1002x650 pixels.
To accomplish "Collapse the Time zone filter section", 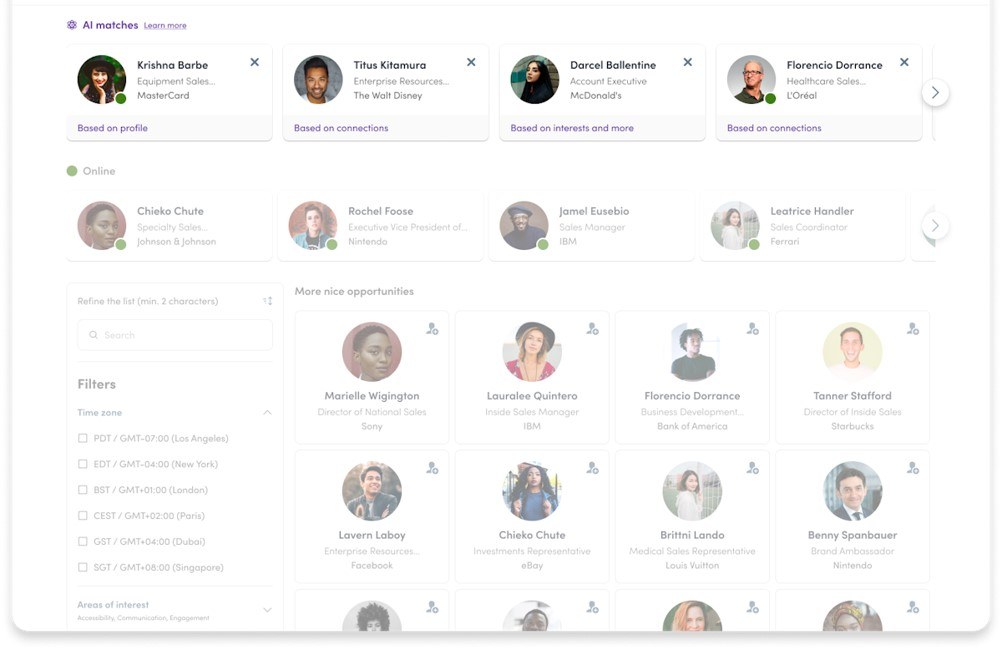I will pos(267,412).
